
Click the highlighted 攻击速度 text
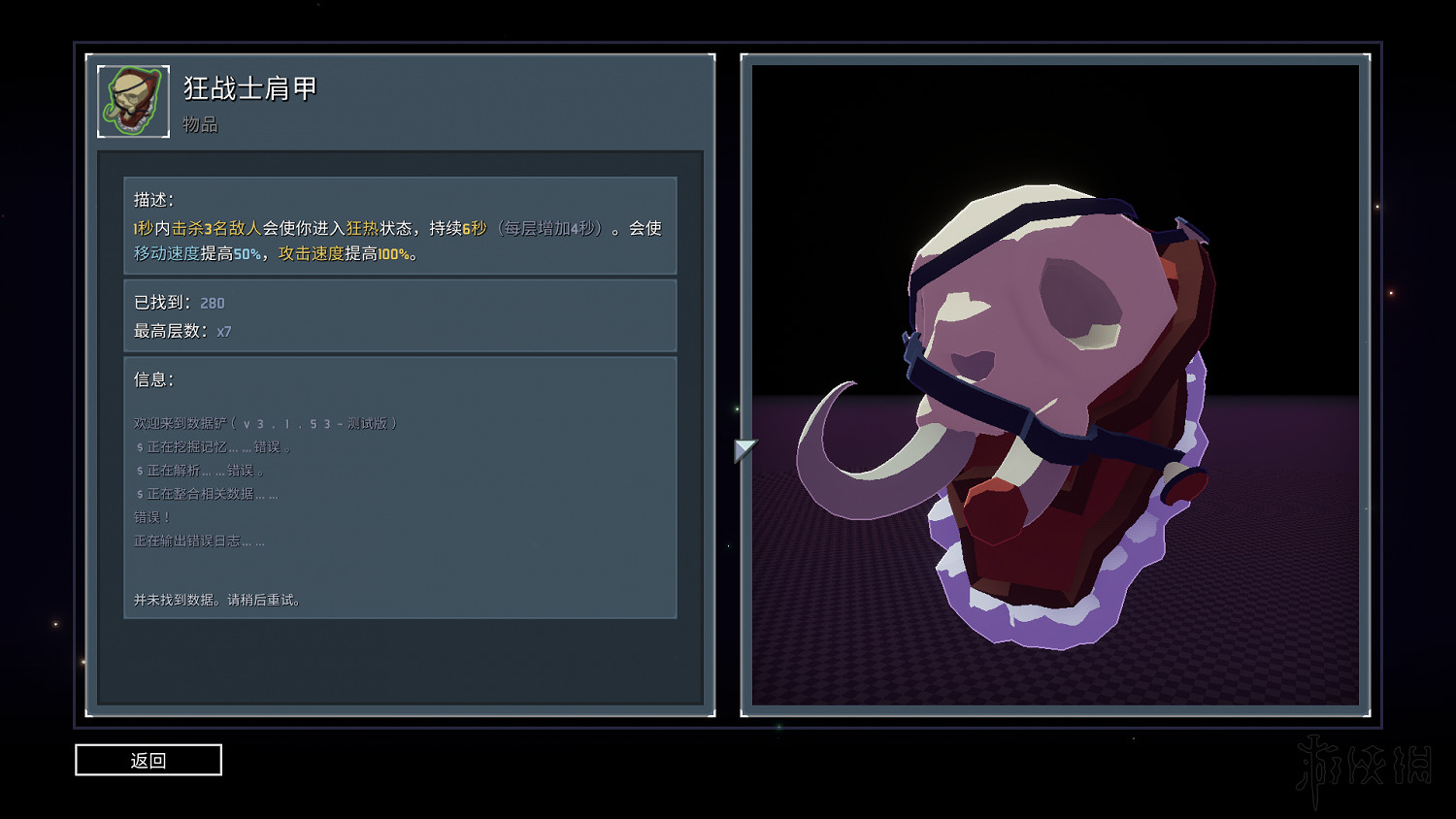[311, 254]
